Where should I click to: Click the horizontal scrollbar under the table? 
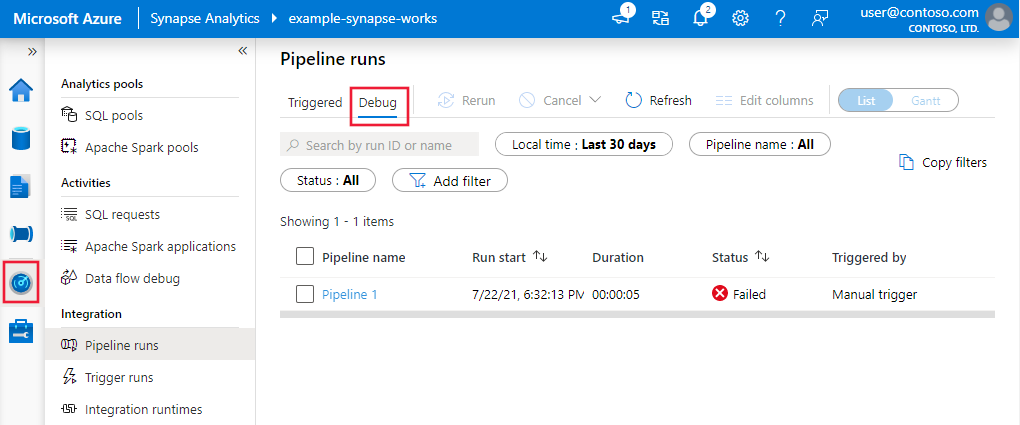click(637, 314)
